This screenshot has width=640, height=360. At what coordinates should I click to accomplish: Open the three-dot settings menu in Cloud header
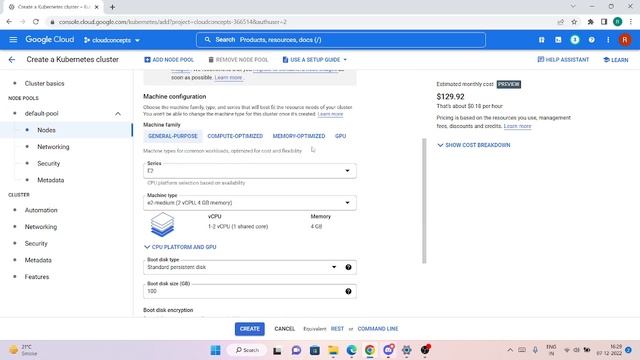coord(608,40)
